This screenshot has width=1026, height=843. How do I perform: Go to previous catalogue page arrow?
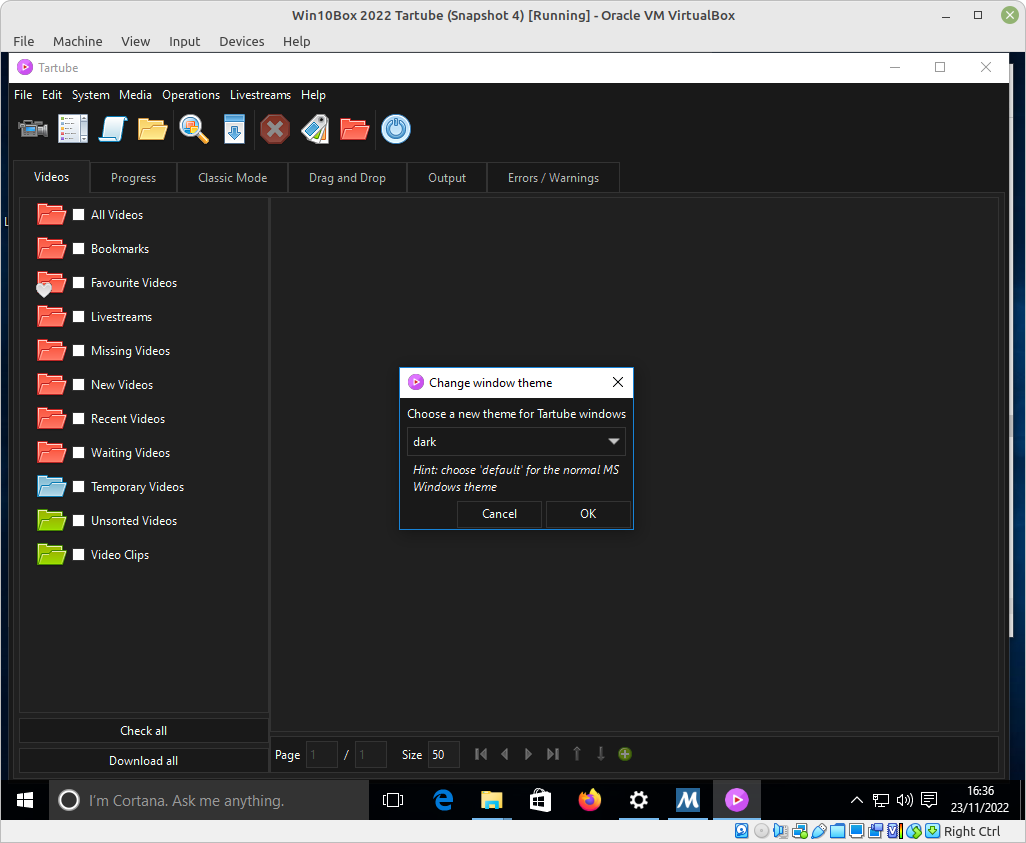point(504,754)
